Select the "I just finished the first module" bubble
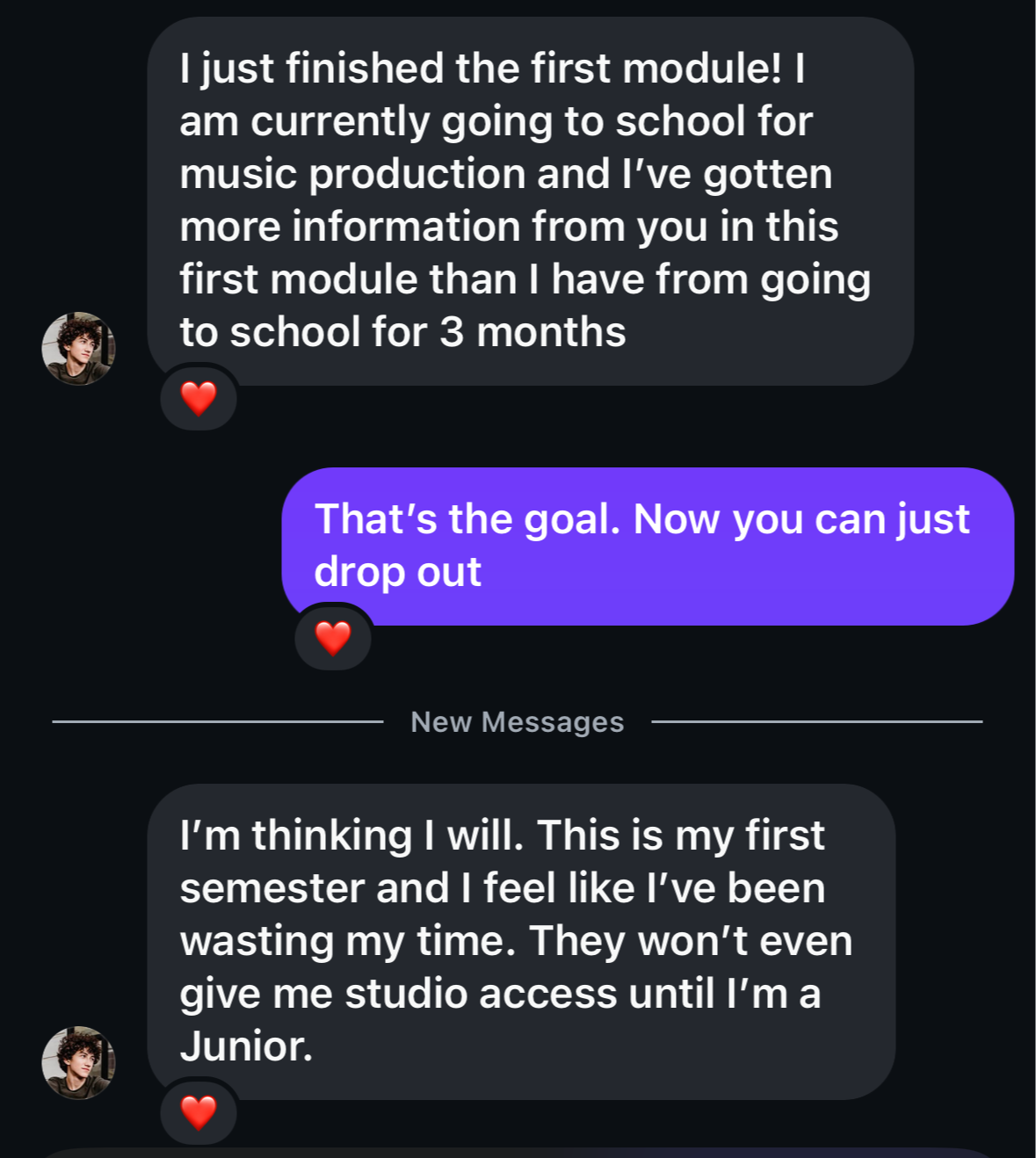The image size is (1036, 1158). (530, 200)
